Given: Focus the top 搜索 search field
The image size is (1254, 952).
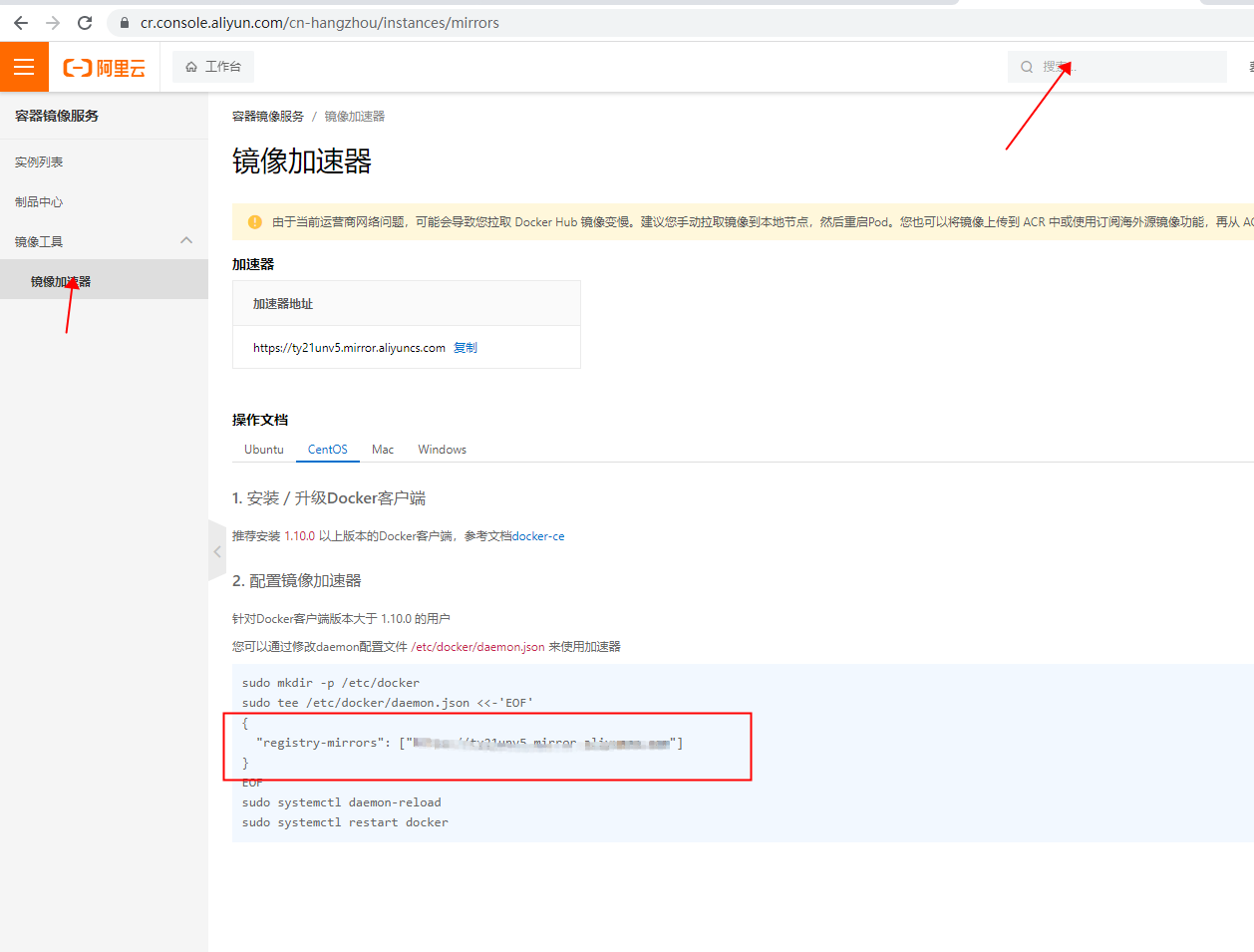Looking at the screenshot, I should (1117, 67).
